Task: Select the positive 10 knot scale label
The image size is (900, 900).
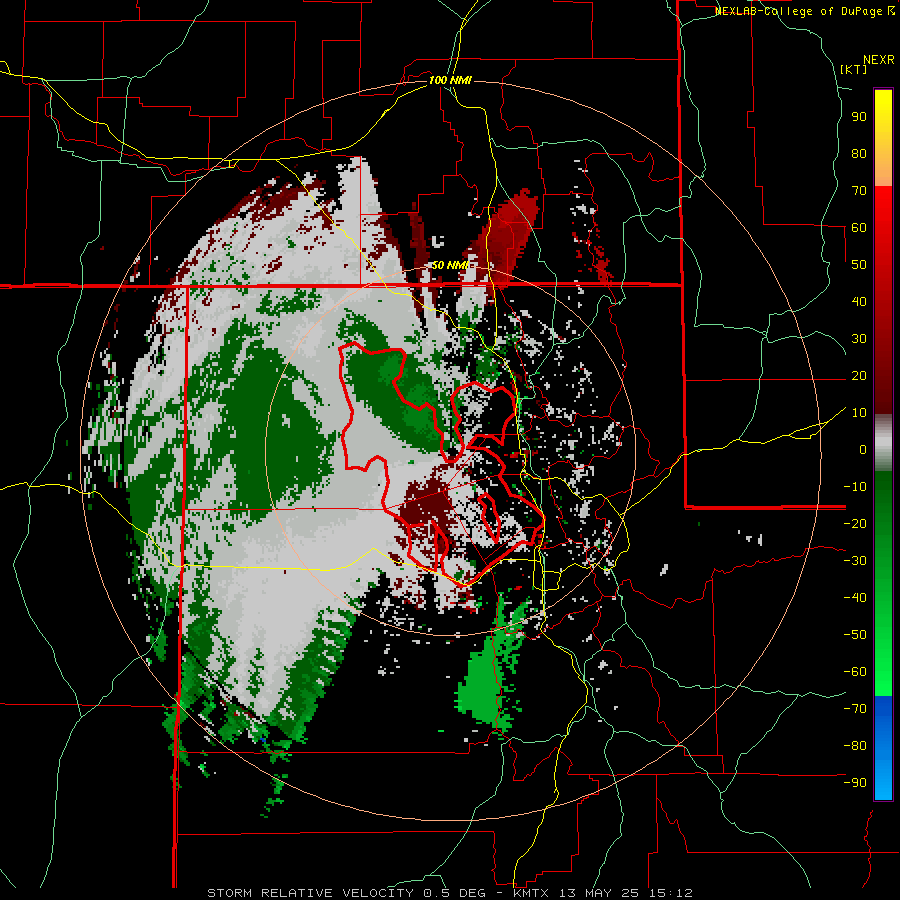Action: [859, 413]
